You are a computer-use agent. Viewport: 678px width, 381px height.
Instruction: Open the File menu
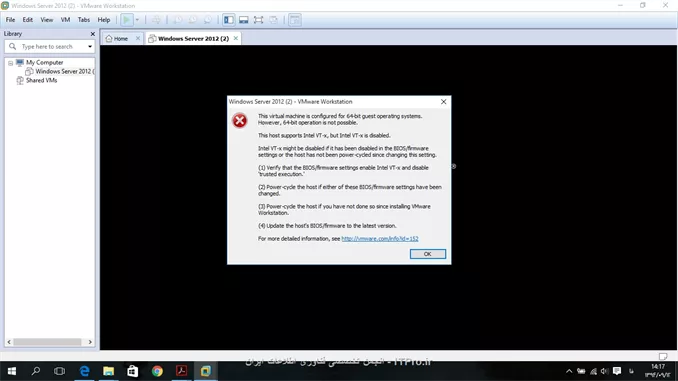tap(10, 20)
